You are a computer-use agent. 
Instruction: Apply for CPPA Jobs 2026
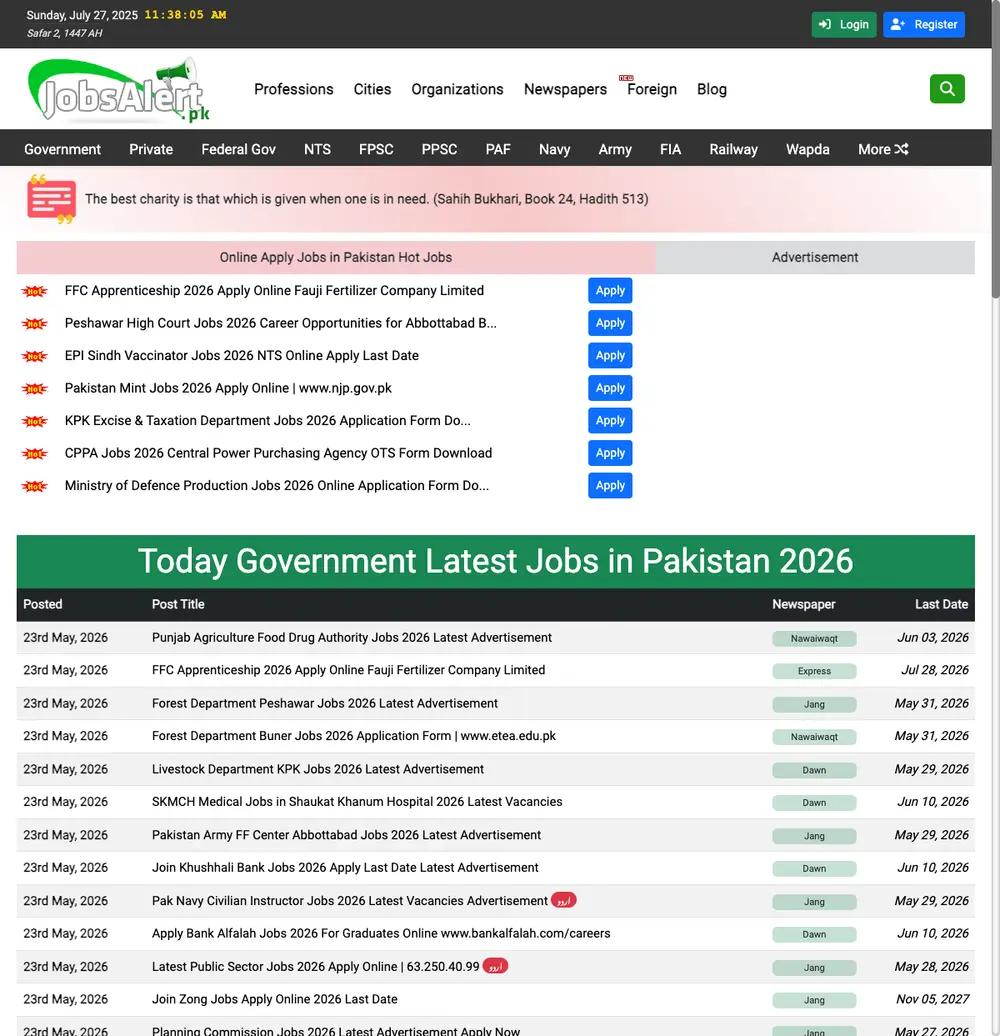point(610,453)
